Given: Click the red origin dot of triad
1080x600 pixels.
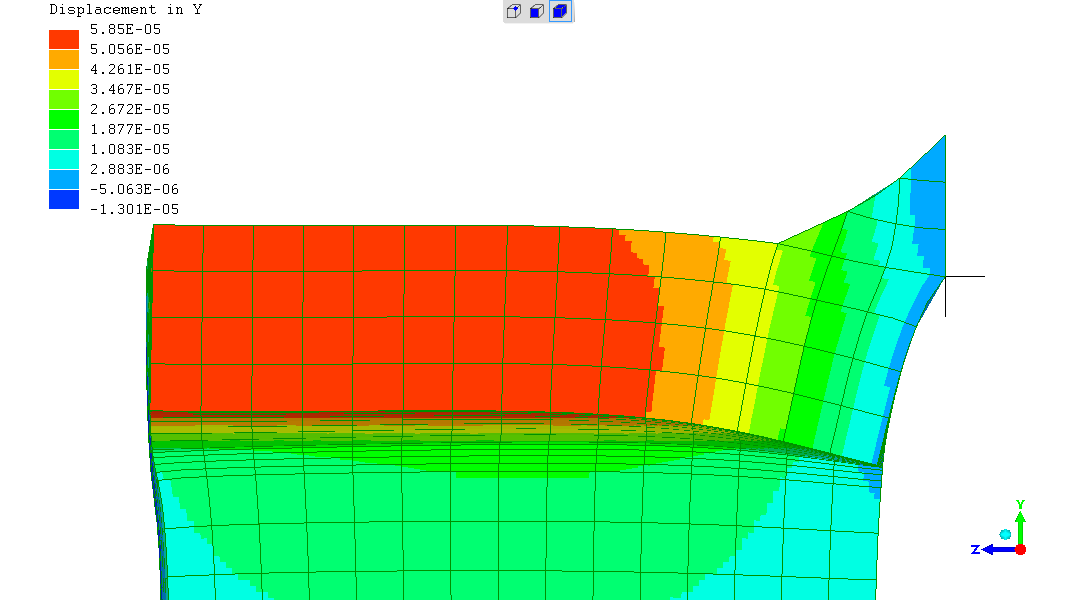Looking at the screenshot, I should point(1020,549).
